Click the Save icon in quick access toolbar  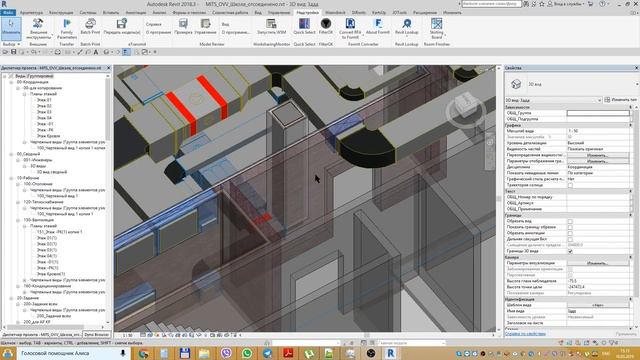tap(13, 52)
